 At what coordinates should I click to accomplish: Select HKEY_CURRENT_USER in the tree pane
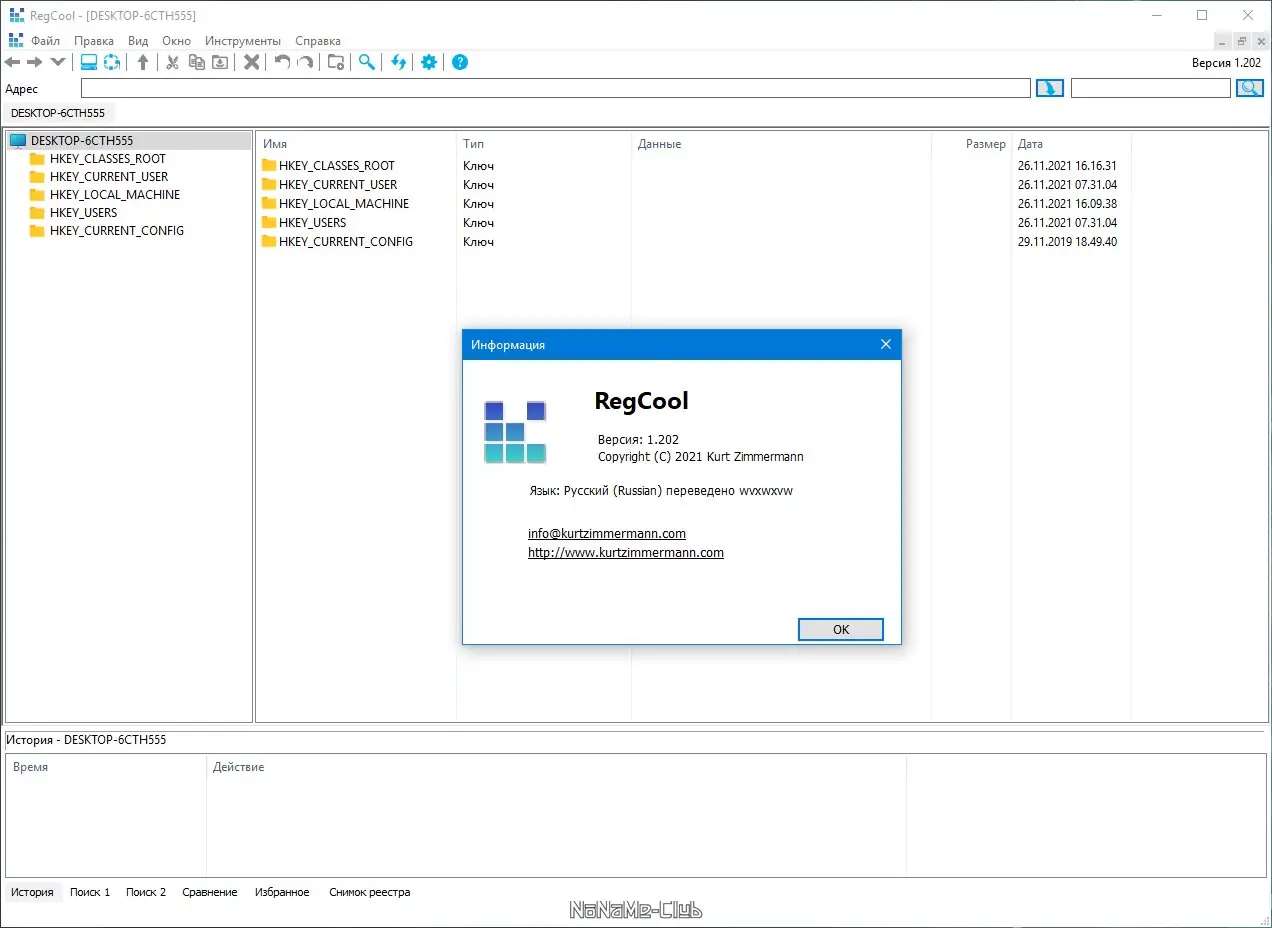tap(109, 177)
